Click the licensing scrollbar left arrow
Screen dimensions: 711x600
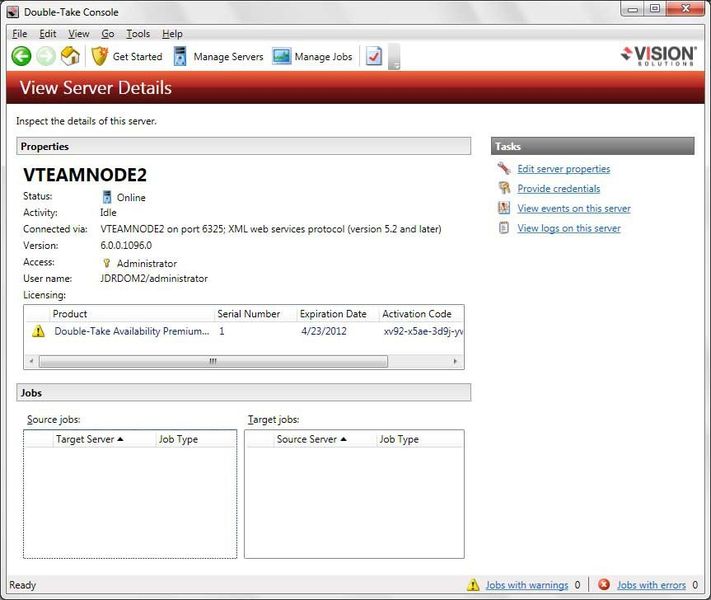(x=31, y=361)
